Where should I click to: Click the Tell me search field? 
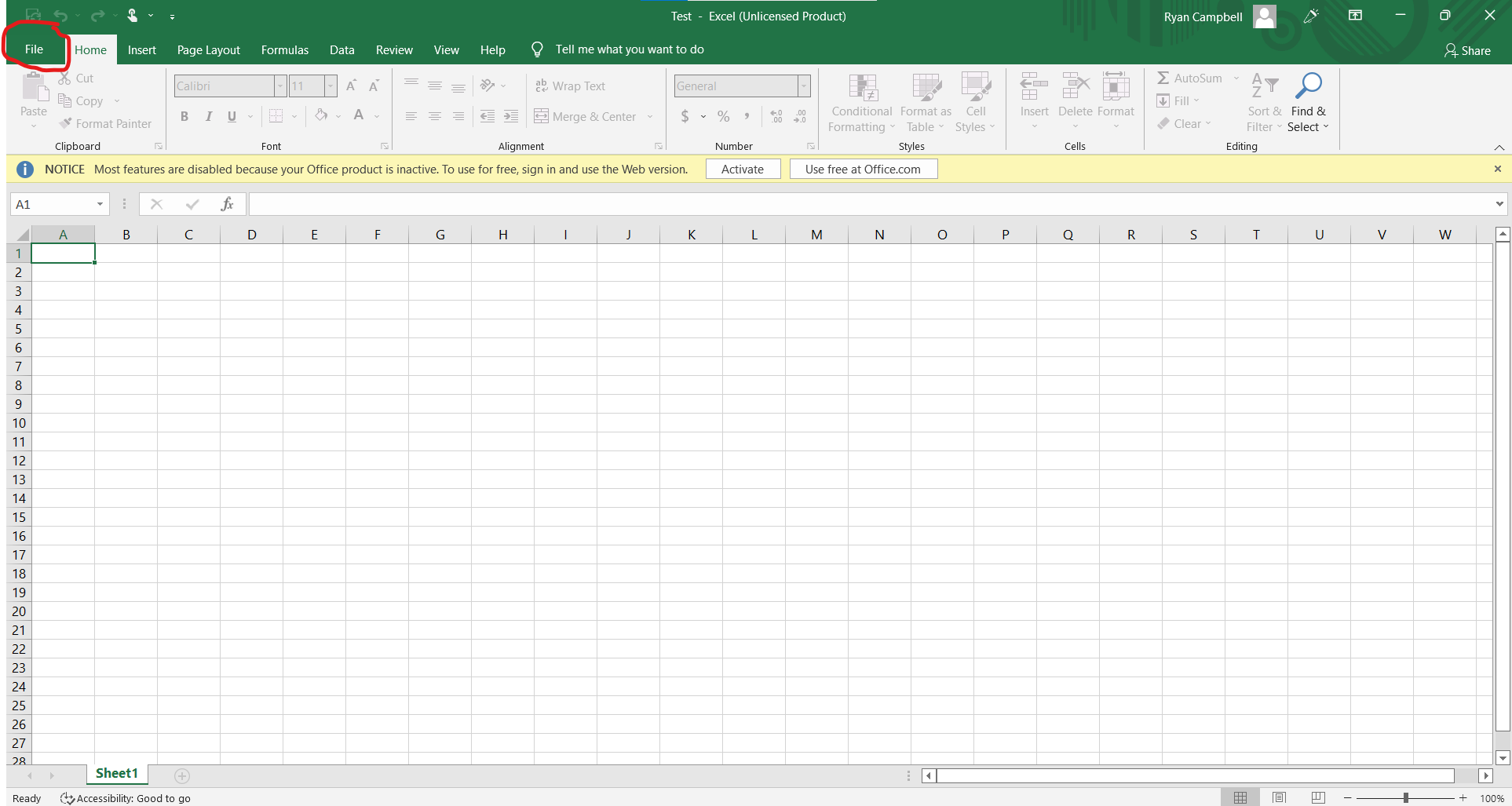click(x=630, y=49)
